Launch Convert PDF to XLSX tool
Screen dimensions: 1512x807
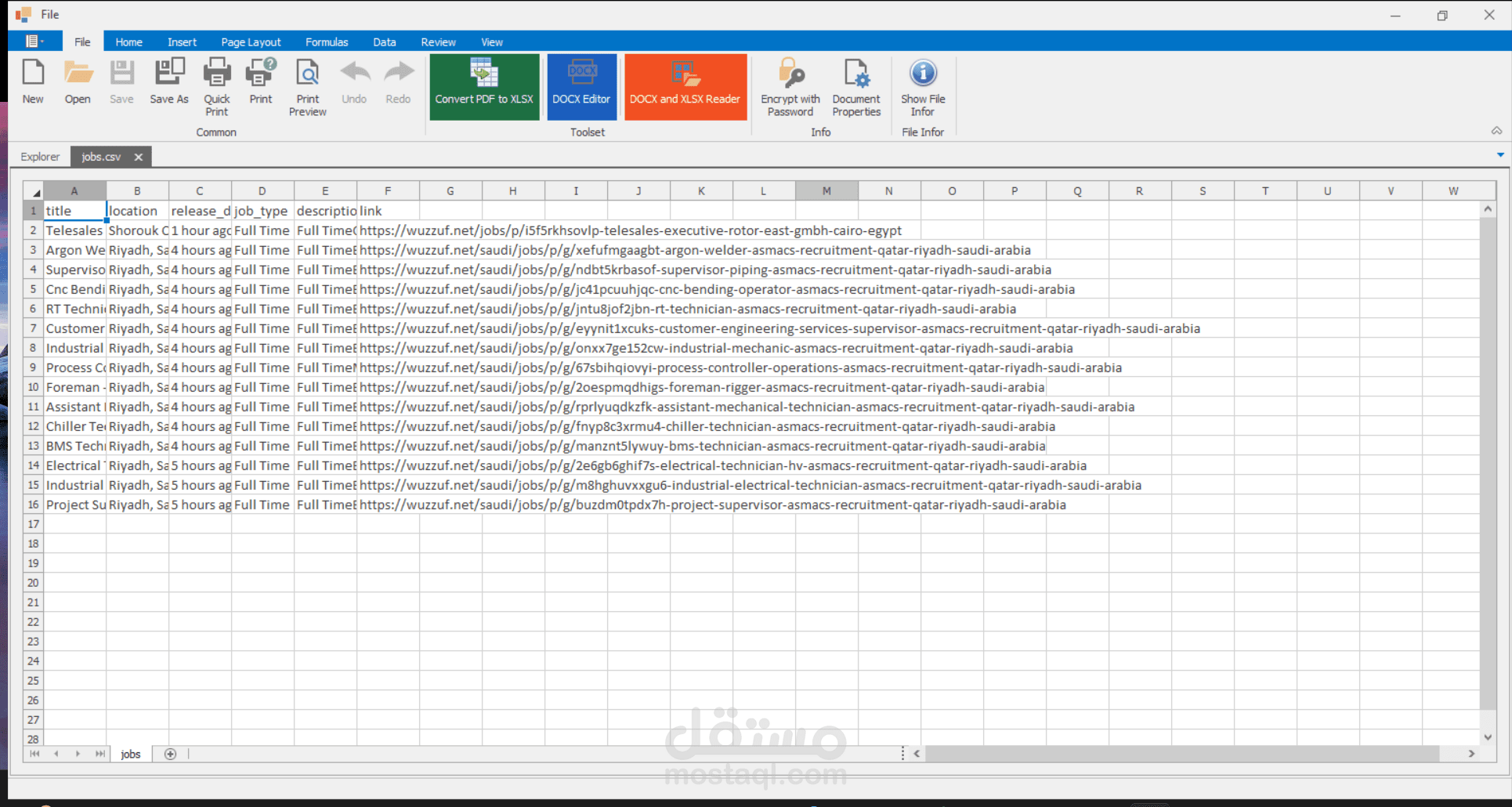[484, 87]
